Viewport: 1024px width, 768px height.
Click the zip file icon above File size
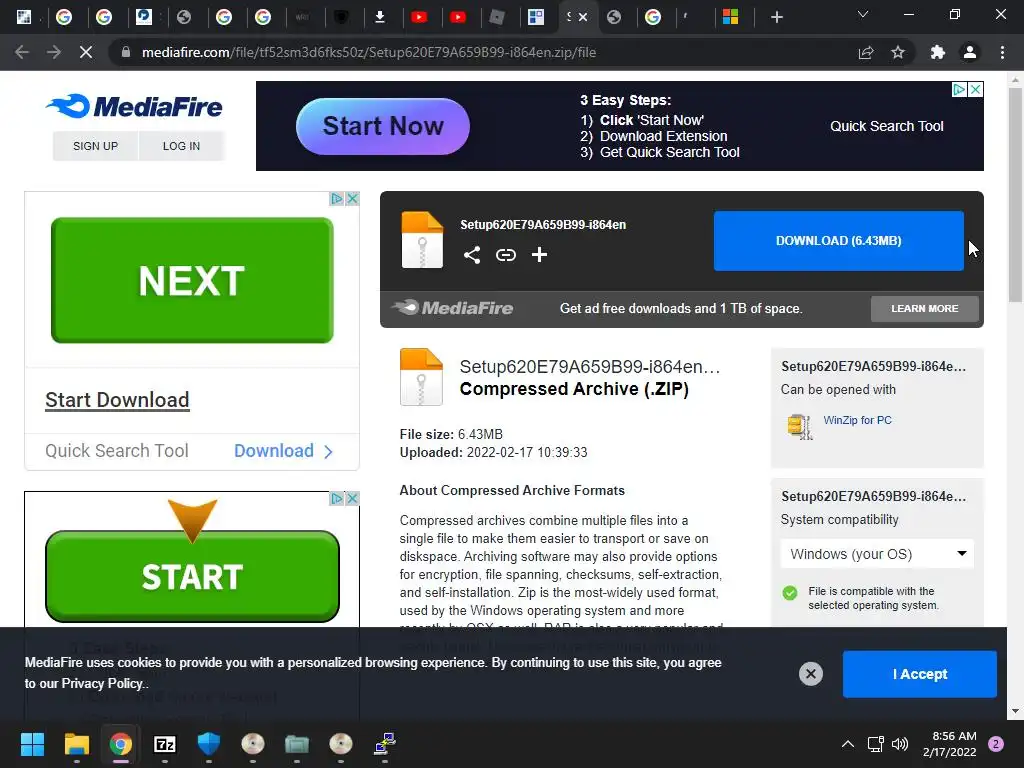click(x=421, y=377)
